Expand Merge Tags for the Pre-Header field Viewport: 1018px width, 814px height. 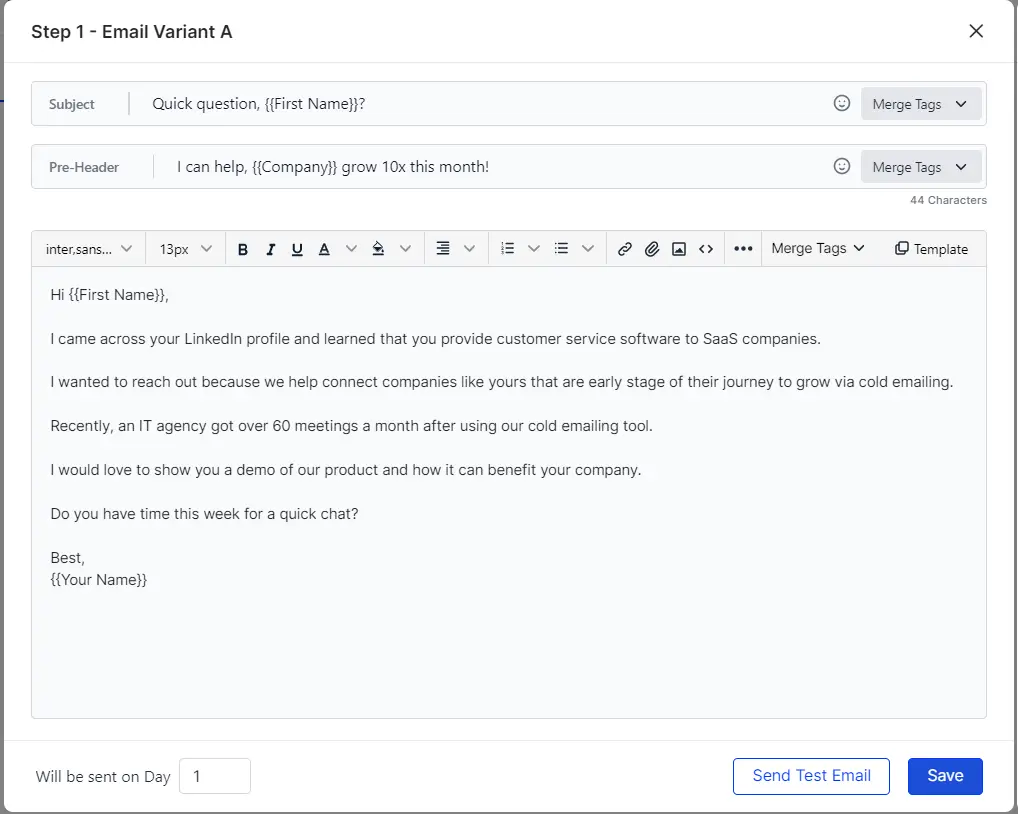coord(920,167)
